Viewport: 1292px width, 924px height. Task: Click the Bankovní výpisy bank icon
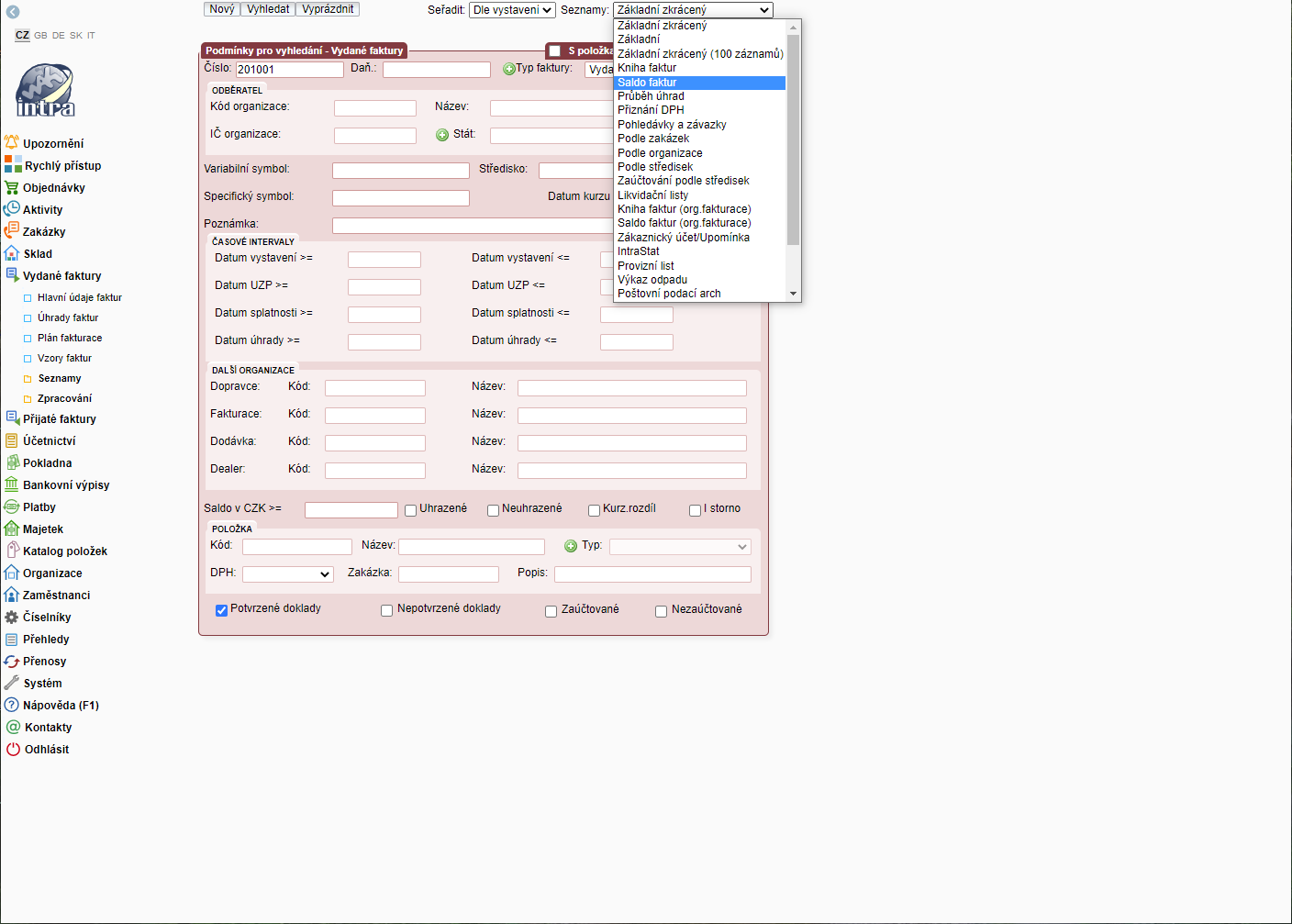coord(11,484)
